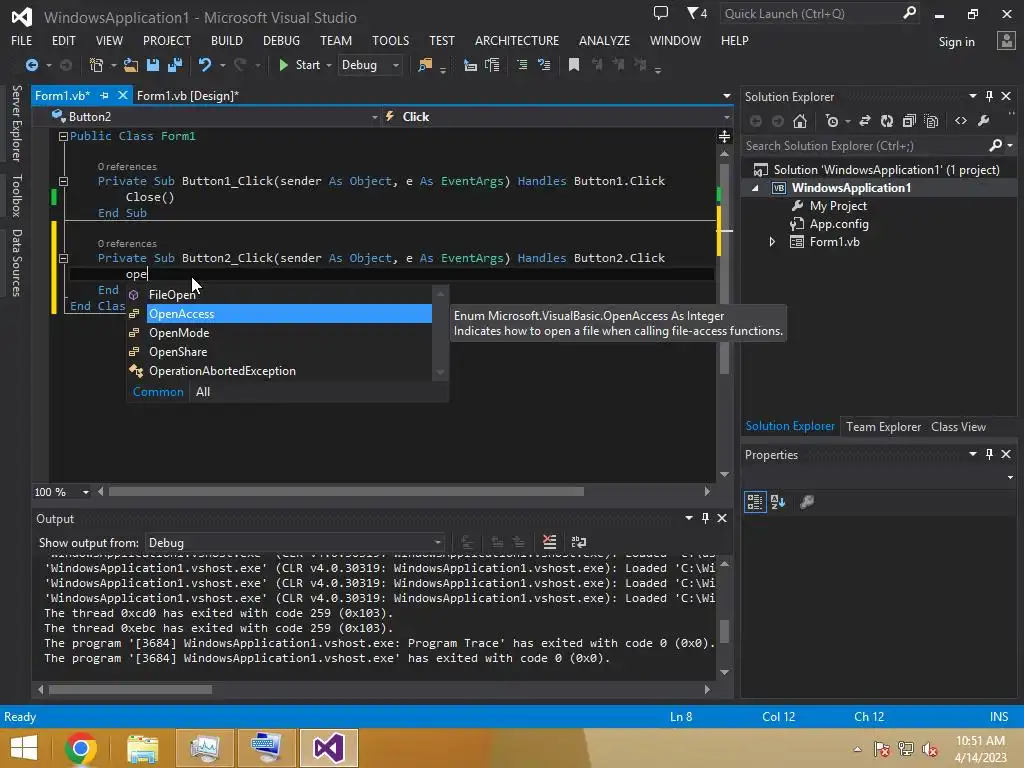1024x768 pixels.
Task: Click the Output panel vertical scrollbar thumb
Action: [724, 632]
